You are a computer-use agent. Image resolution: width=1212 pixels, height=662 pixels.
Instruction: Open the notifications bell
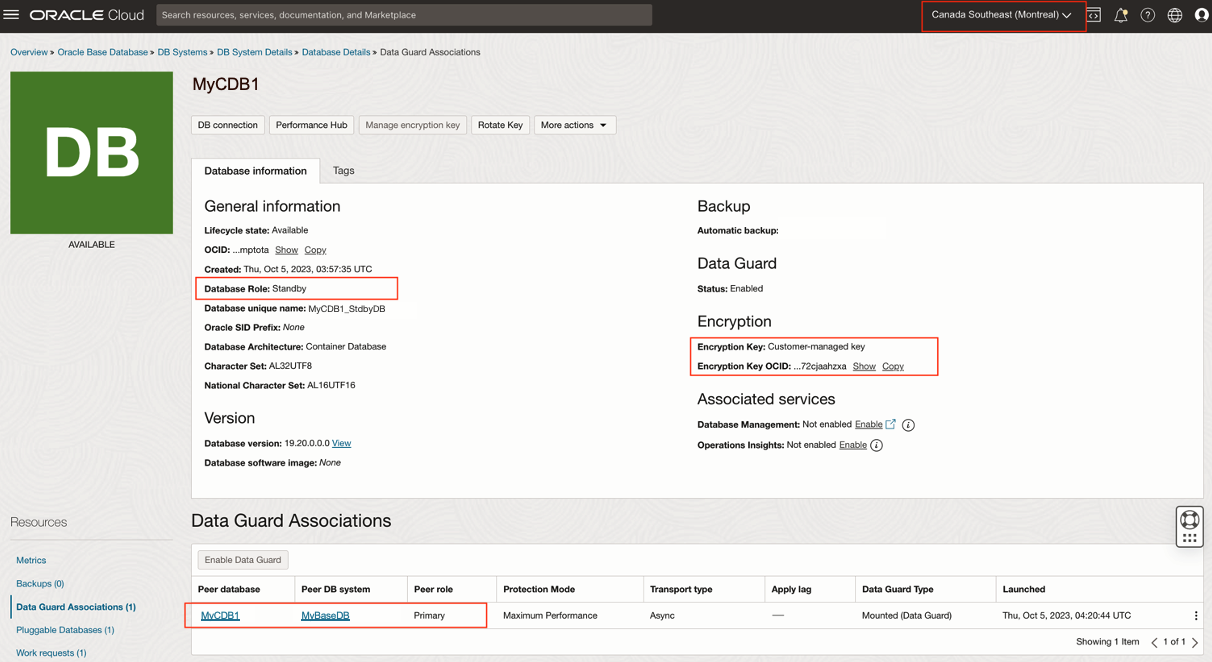pos(1121,15)
